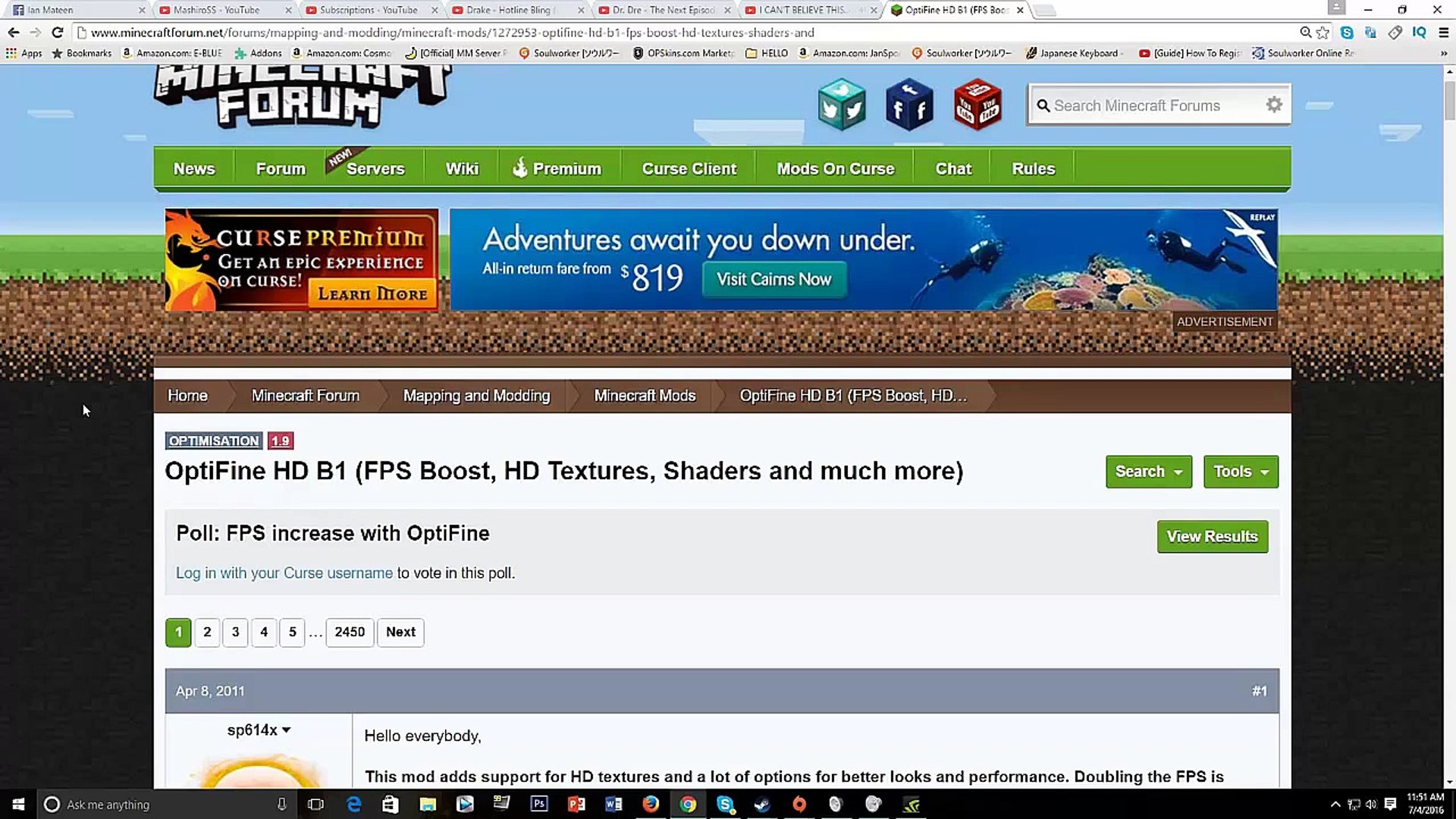Click the browser address bar URL
This screenshot has height=819, width=1456.
point(453,33)
